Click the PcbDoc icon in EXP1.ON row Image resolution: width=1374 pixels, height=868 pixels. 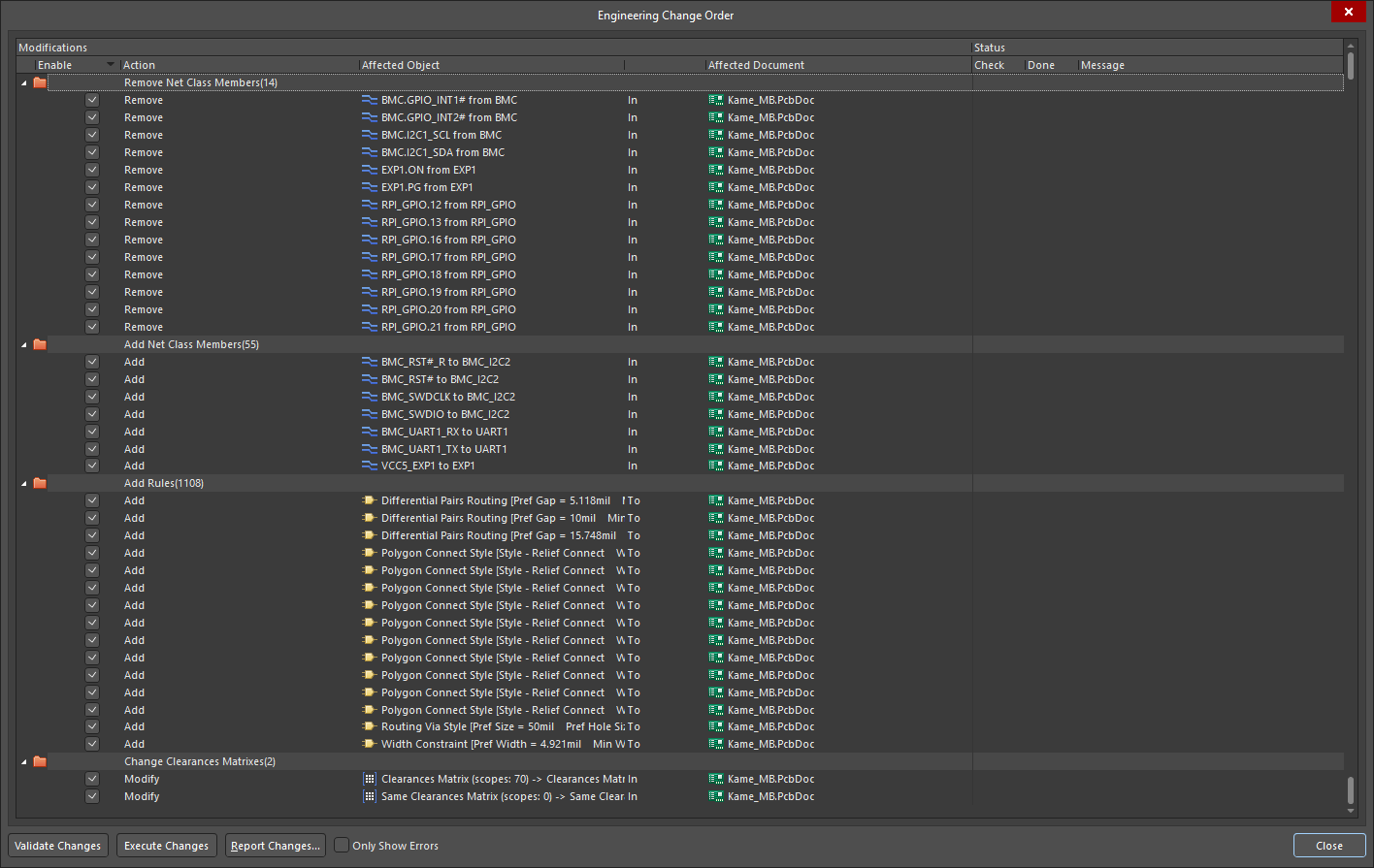(716, 170)
